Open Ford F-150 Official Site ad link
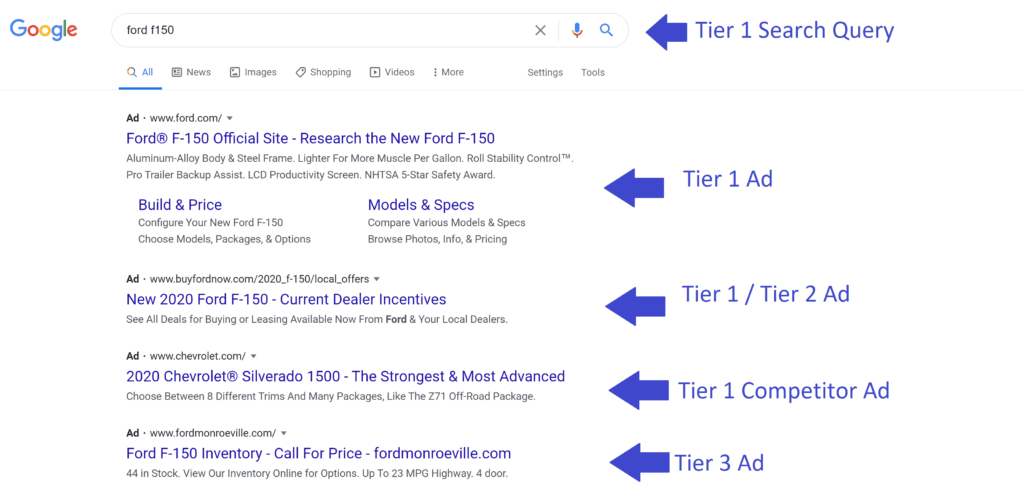The image size is (1024, 490). click(x=310, y=138)
